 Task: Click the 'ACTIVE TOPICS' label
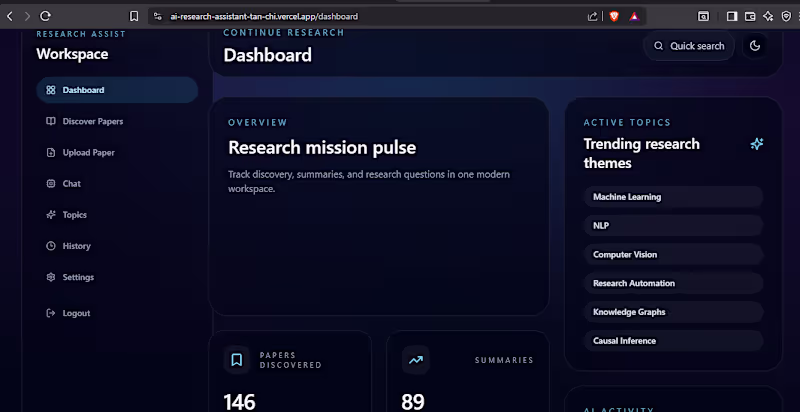[x=627, y=122]
